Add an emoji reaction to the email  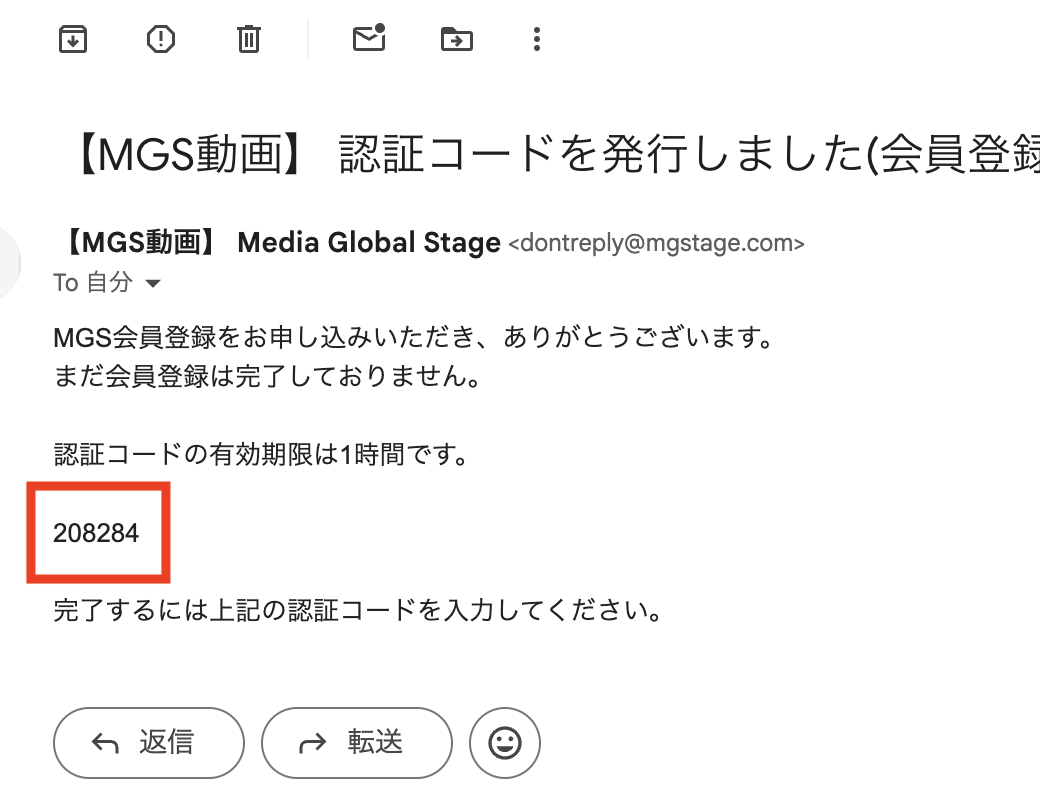(x=505, y=742)
